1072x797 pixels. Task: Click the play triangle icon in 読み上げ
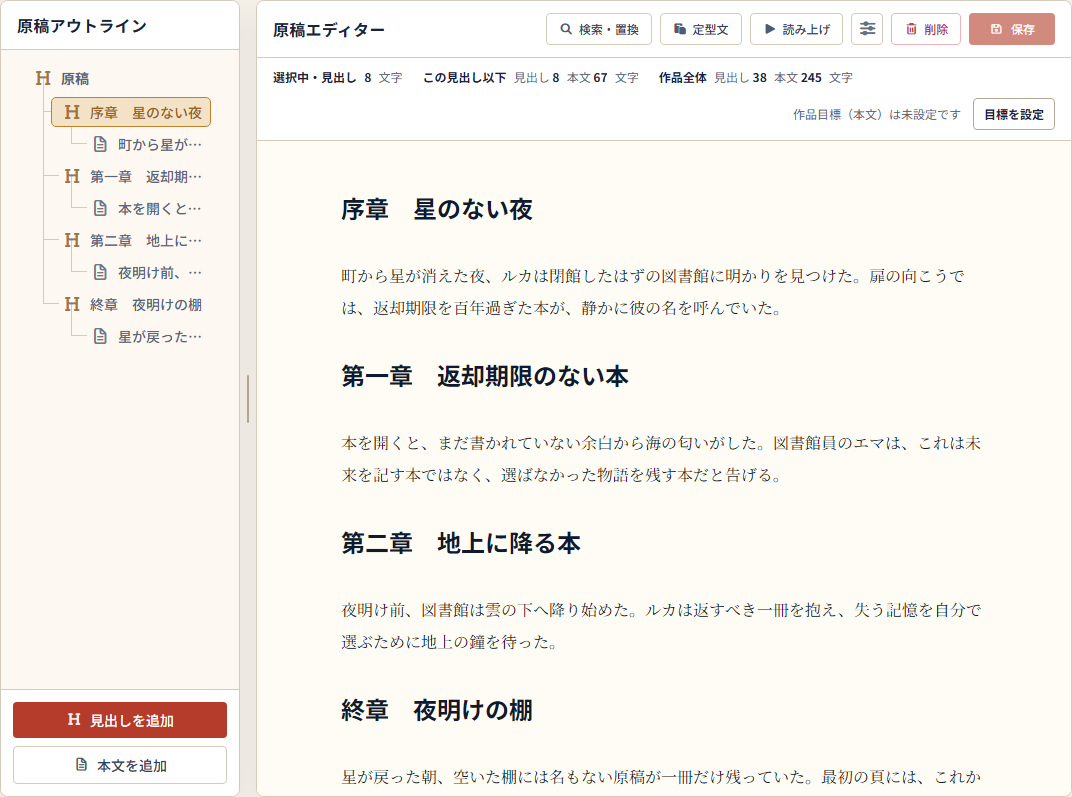(770, 29)
